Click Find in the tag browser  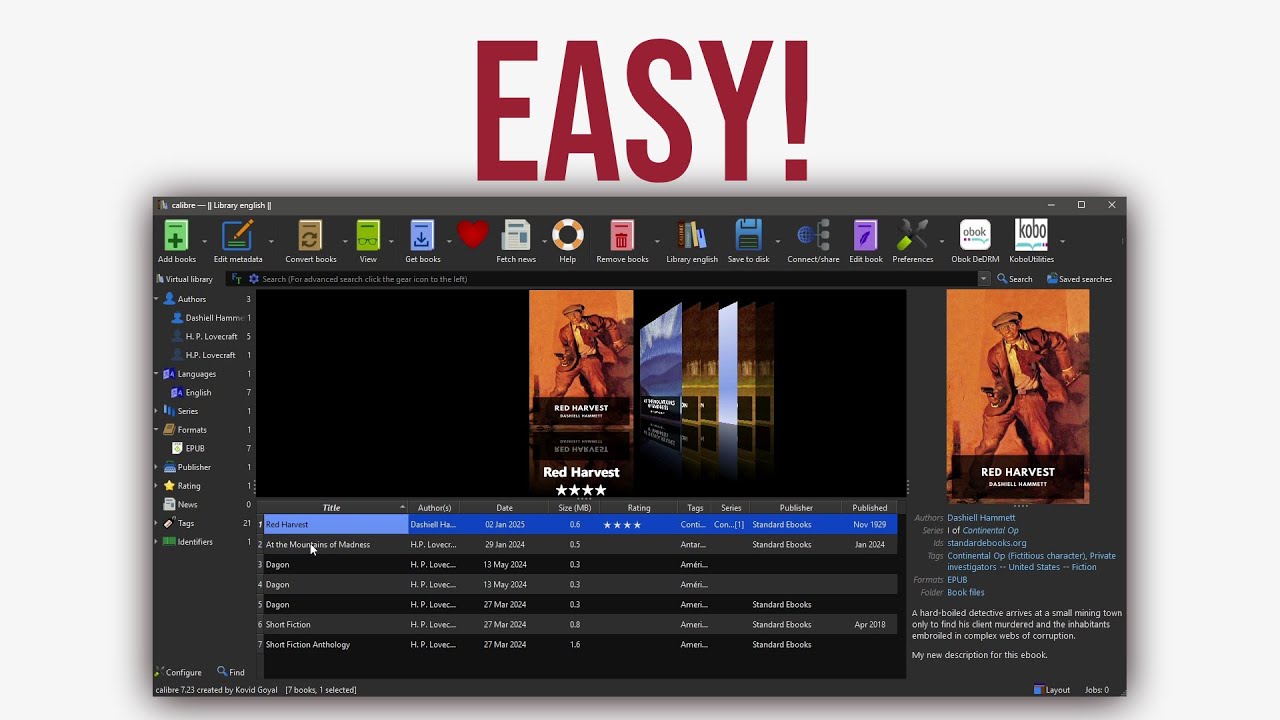click(231, 672)
